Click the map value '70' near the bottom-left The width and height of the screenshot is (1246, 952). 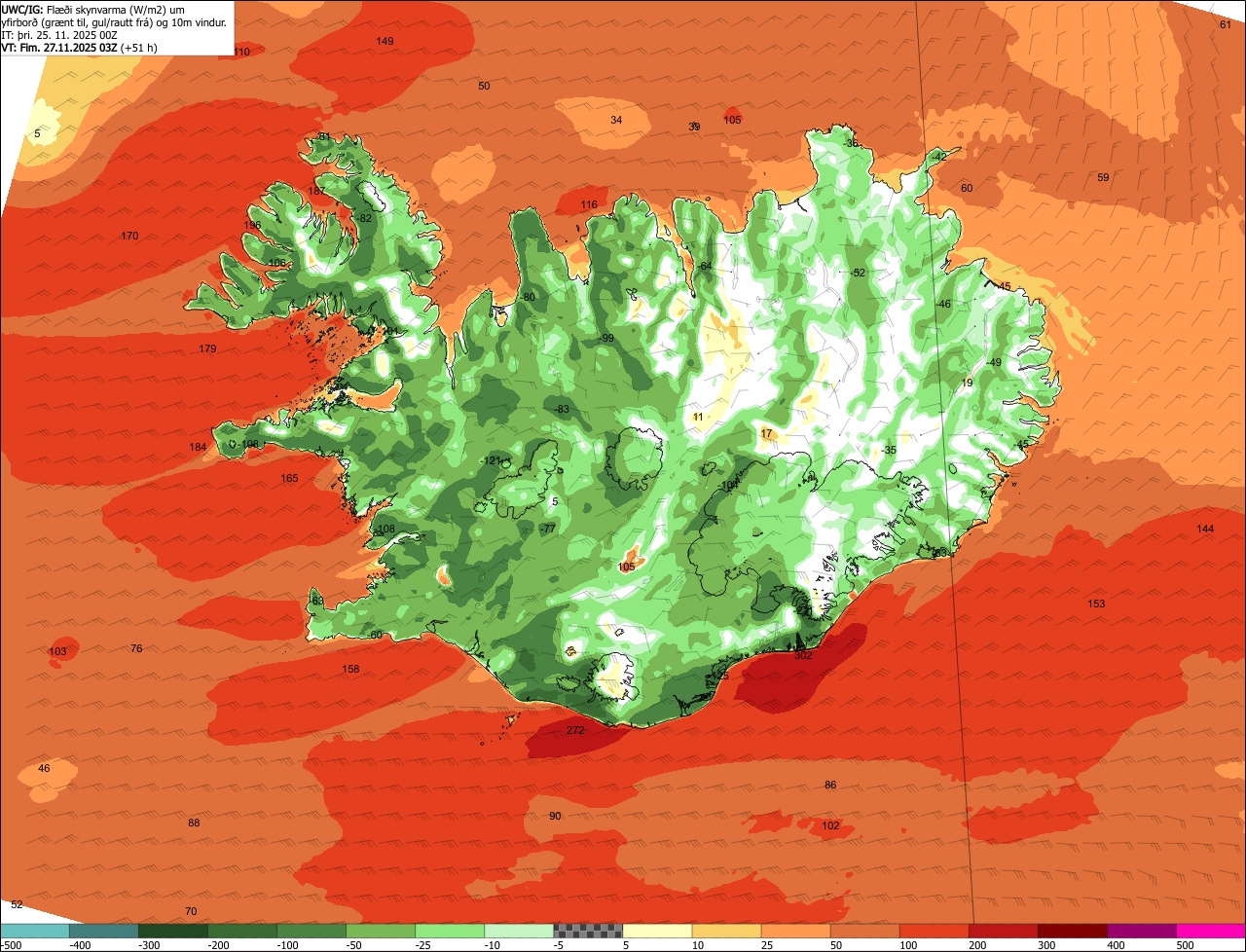click(x=191, y=911)
